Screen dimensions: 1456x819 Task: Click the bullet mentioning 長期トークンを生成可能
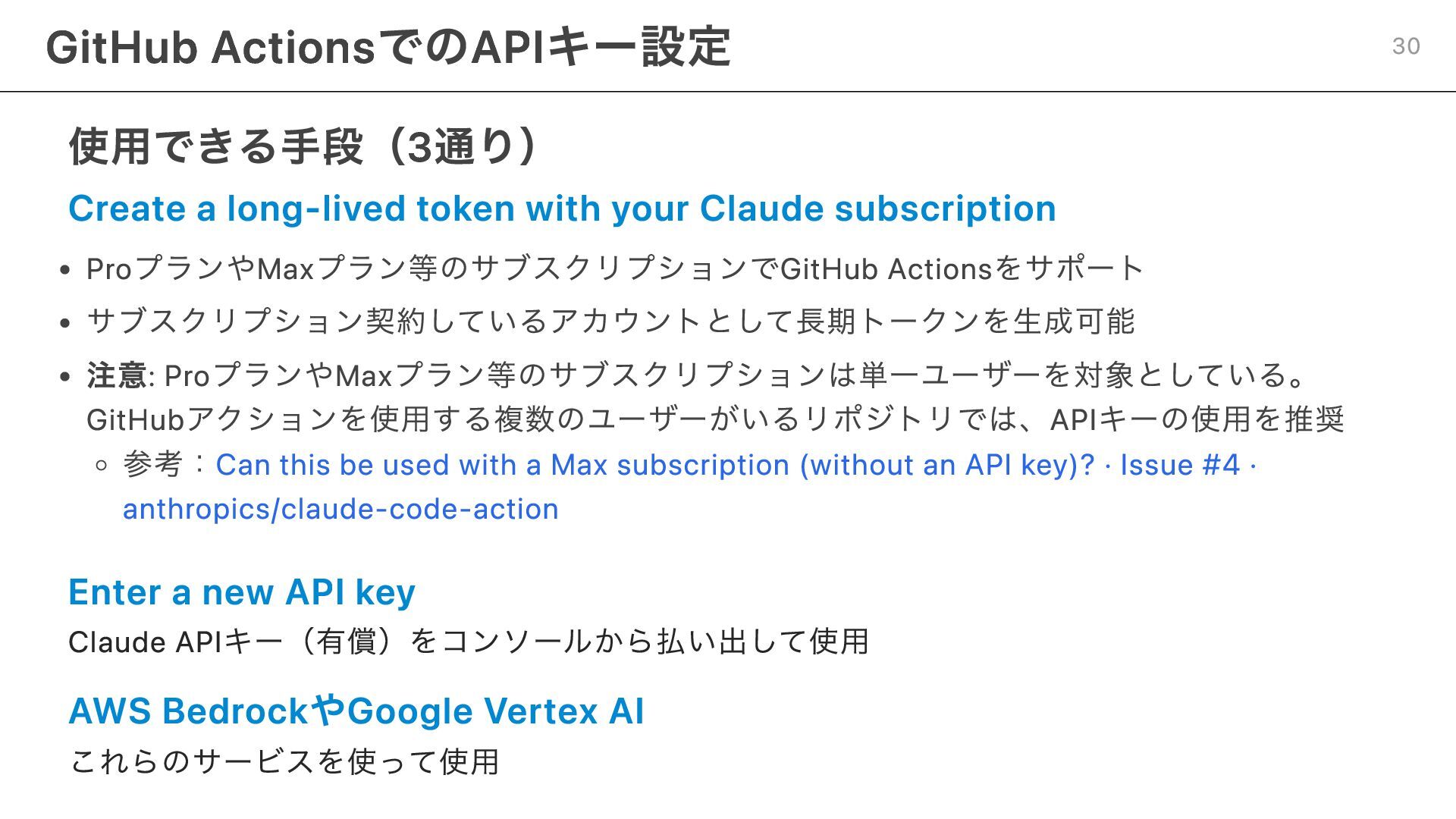pos(610,322)
